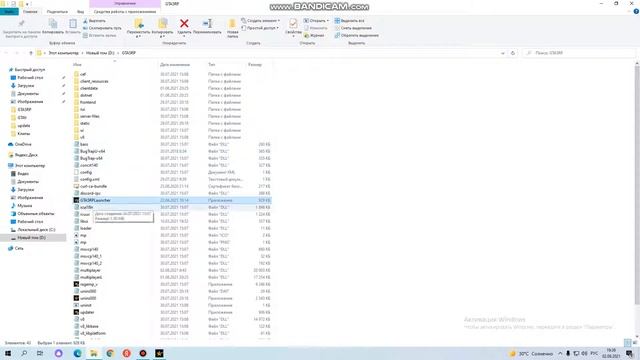Select Яндекс.Диск in the navigation pane
Image resolution: width=640 pixels, height=360 pixels.
[x=26, y=155]
